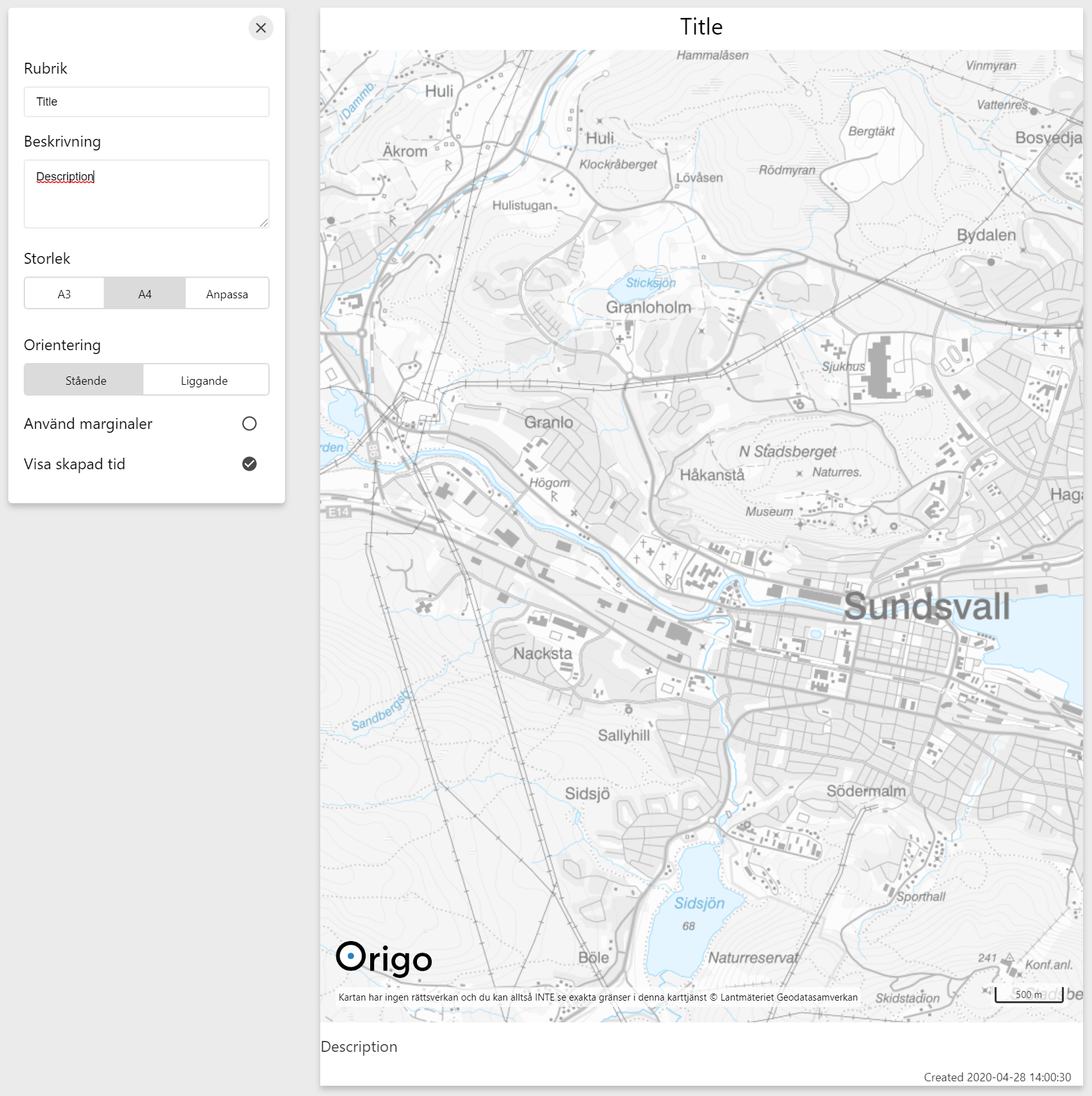The height and width of the screenshot is (1096, 1092).
Task: Click the Description text below the map
Action: coord(359,1047)
